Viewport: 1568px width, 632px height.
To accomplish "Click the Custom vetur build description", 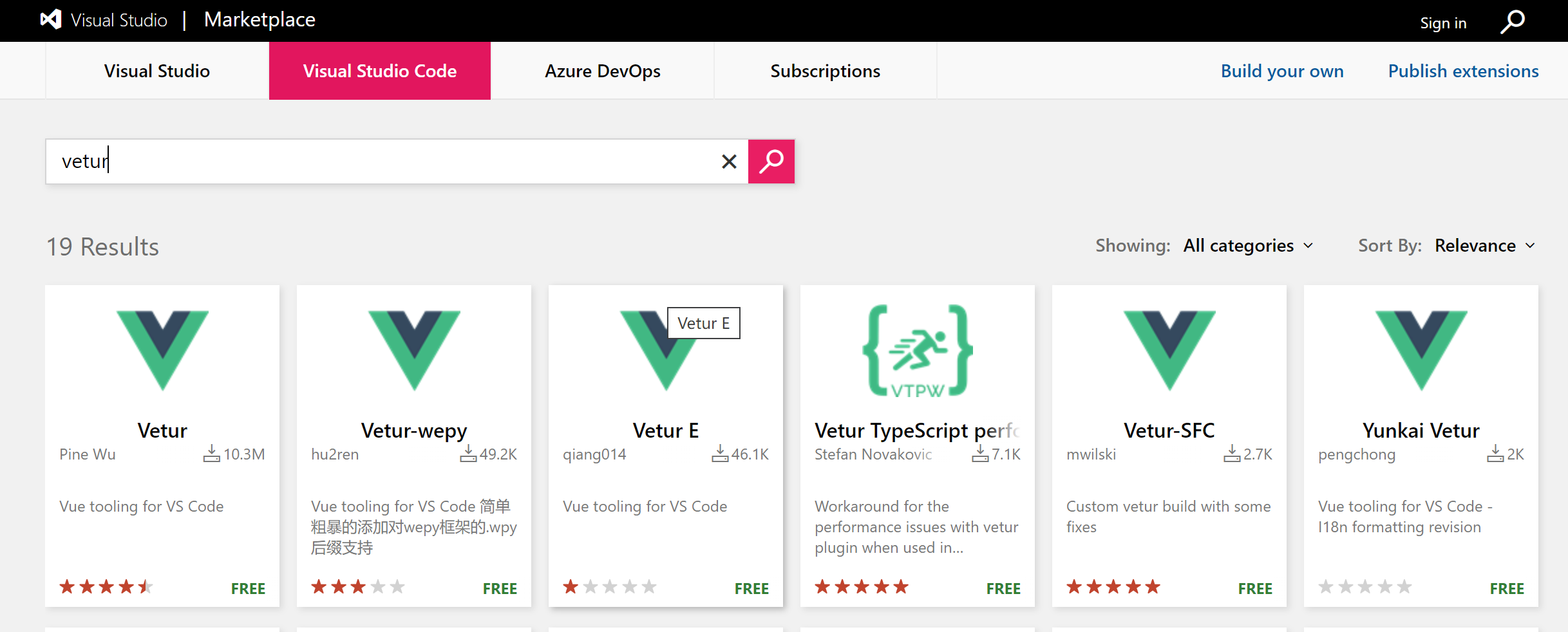I will coord(1169,517).
